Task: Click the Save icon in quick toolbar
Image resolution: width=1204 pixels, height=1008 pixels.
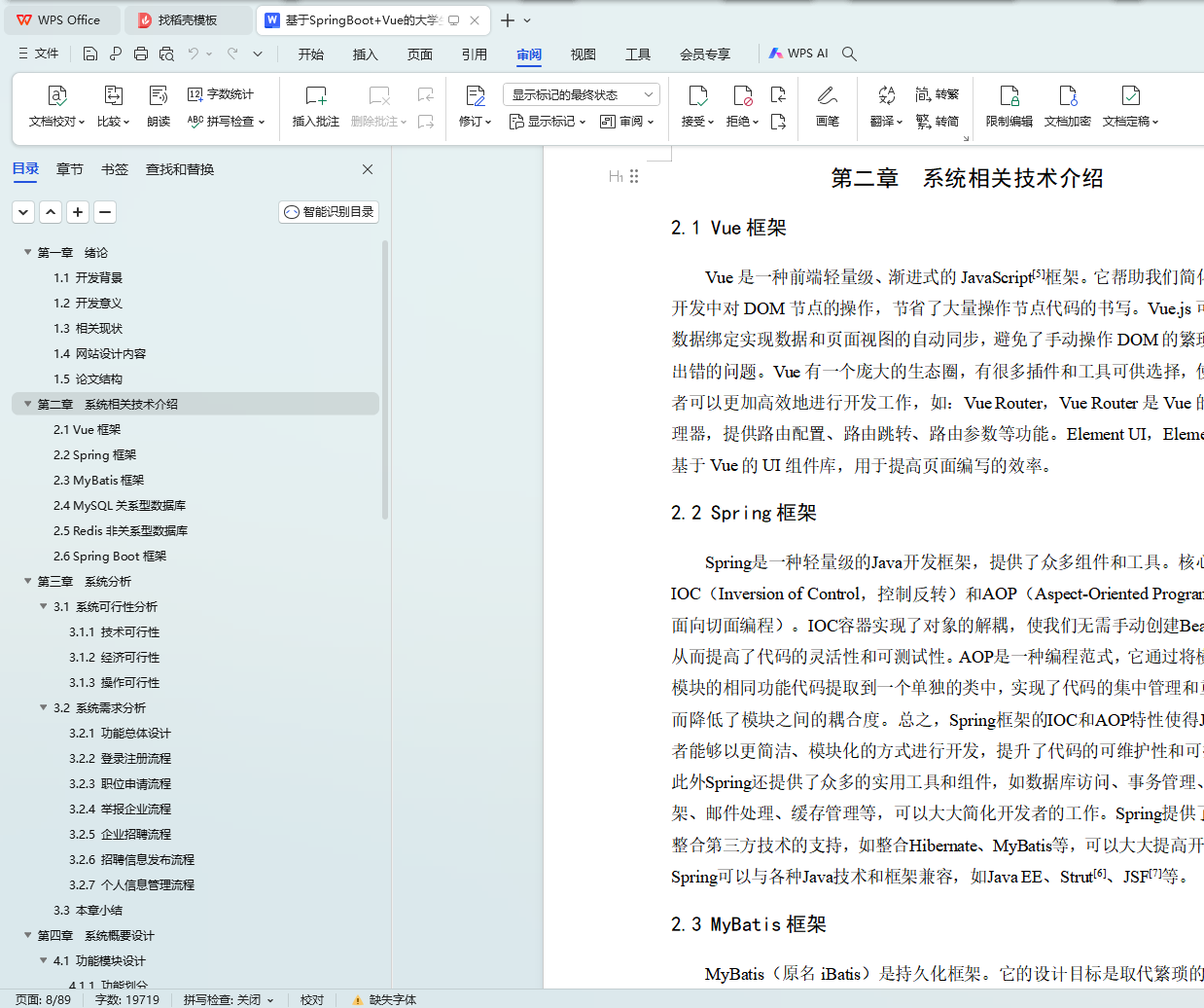Action: point(90,54)
